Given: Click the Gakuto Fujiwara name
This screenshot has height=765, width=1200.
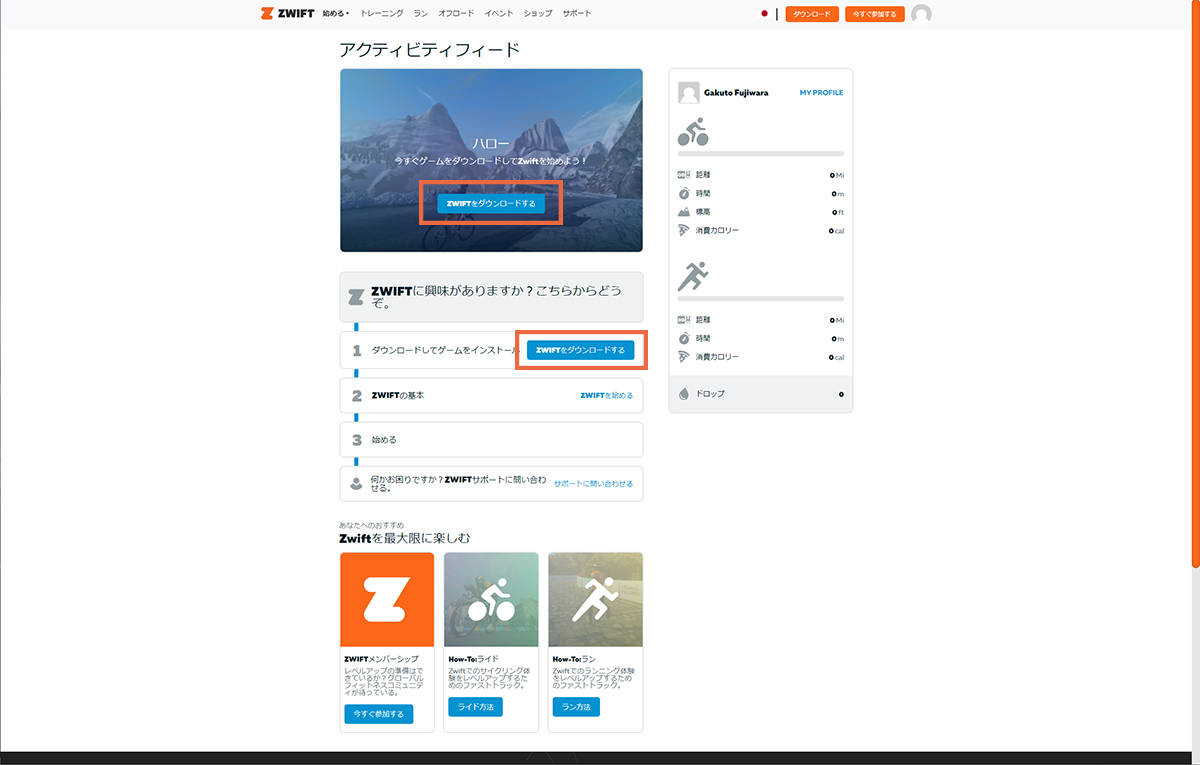Looking at the screenshot, I should [737, 93].
